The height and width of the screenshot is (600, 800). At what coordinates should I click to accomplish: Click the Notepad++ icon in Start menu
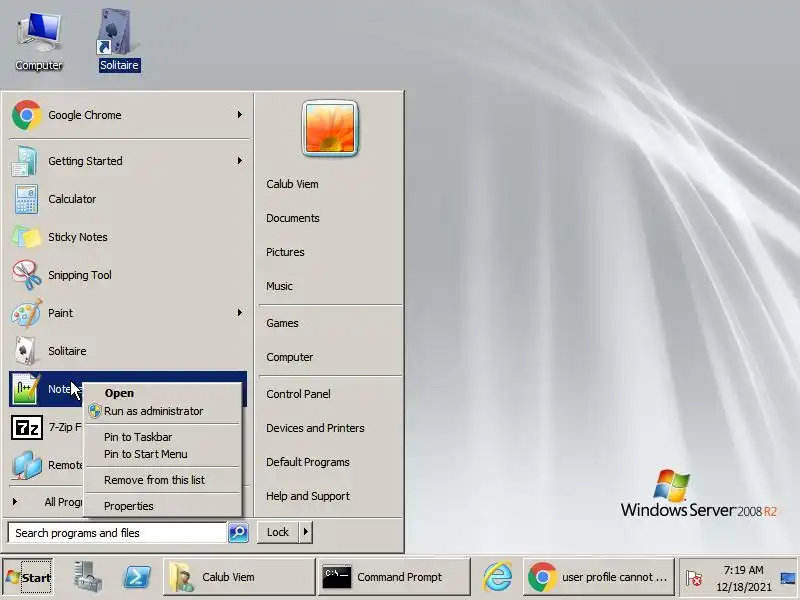[x=26, y=389]
